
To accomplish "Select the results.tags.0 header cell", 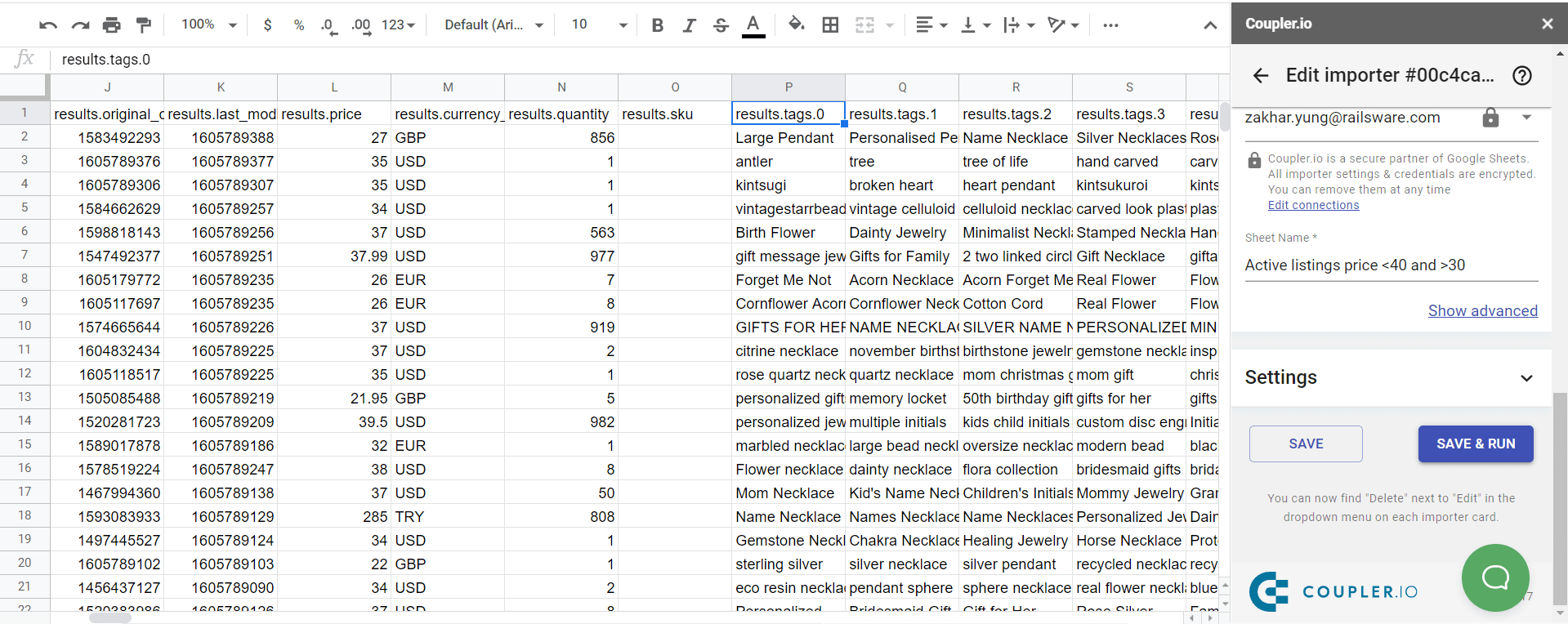I will [788, 114].
